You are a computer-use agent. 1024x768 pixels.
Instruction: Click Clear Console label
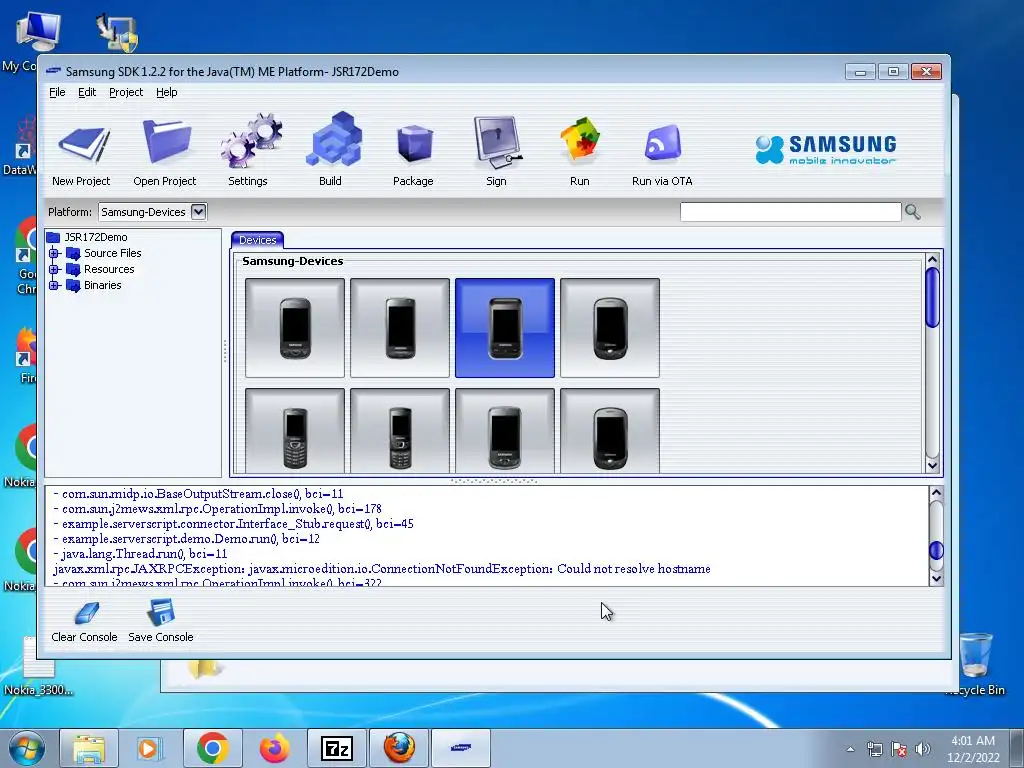click(84, 637)
